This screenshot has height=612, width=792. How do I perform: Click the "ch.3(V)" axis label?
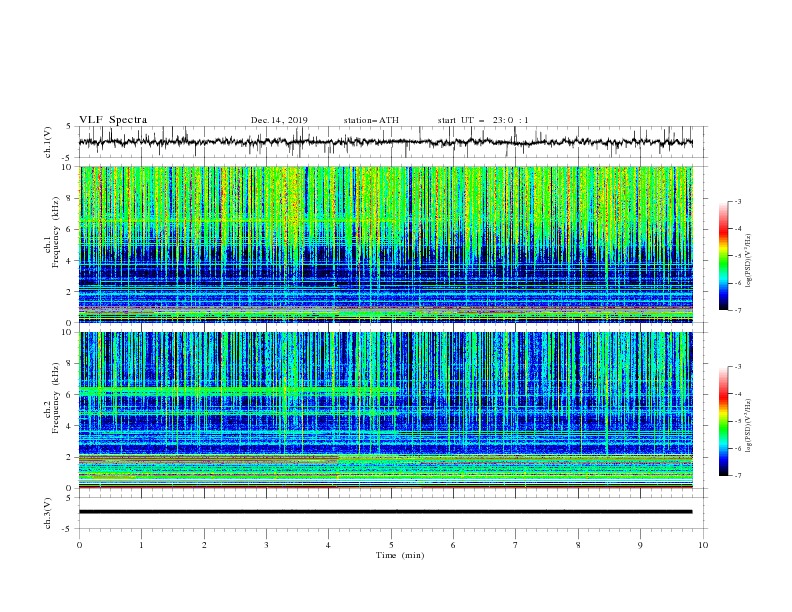point(48,513)
